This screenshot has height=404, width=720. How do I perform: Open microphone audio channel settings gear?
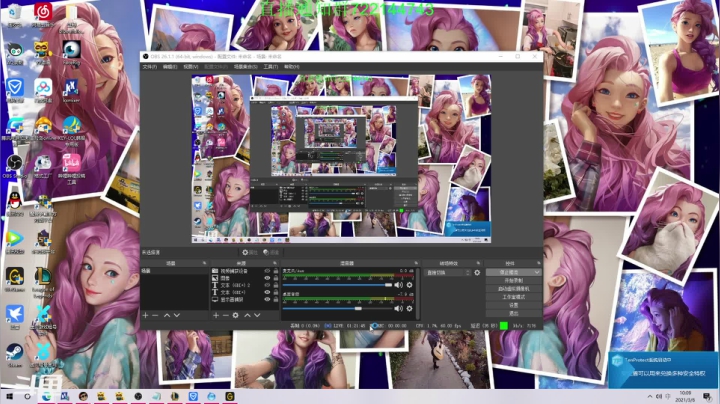[409, 285]
